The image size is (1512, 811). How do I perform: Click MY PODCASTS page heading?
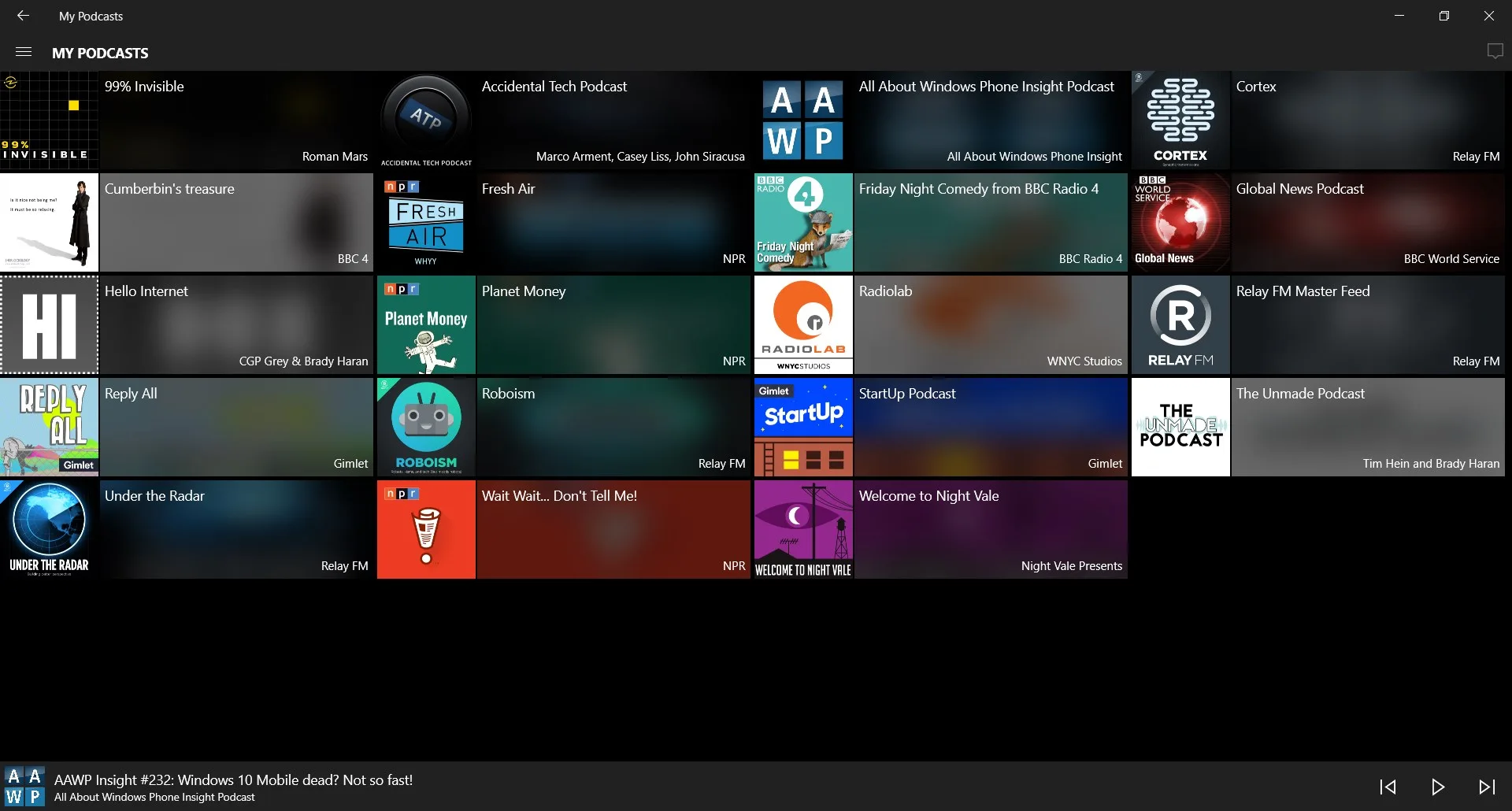(100, 53)
